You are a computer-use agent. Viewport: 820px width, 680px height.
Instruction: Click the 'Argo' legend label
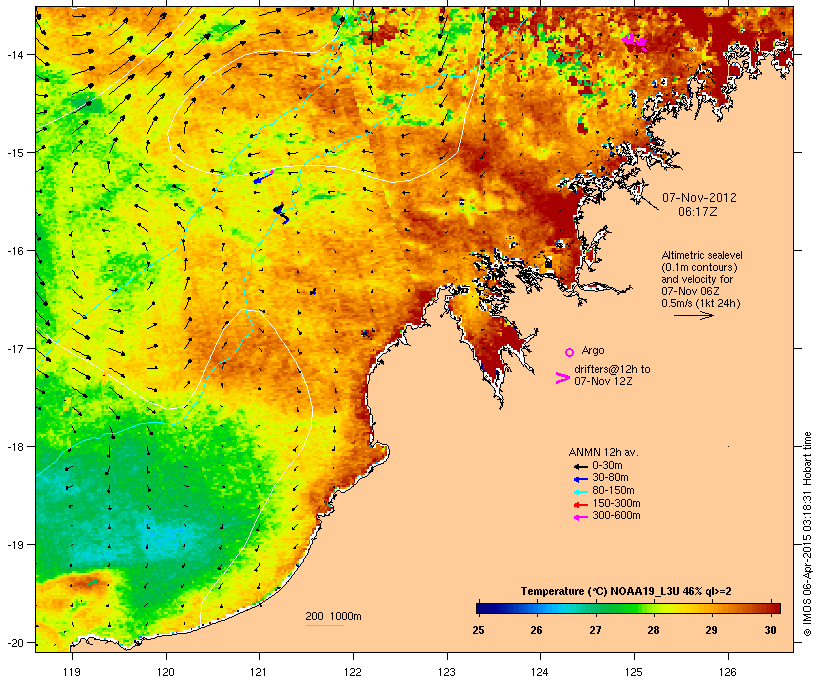(x=593, y=350)
